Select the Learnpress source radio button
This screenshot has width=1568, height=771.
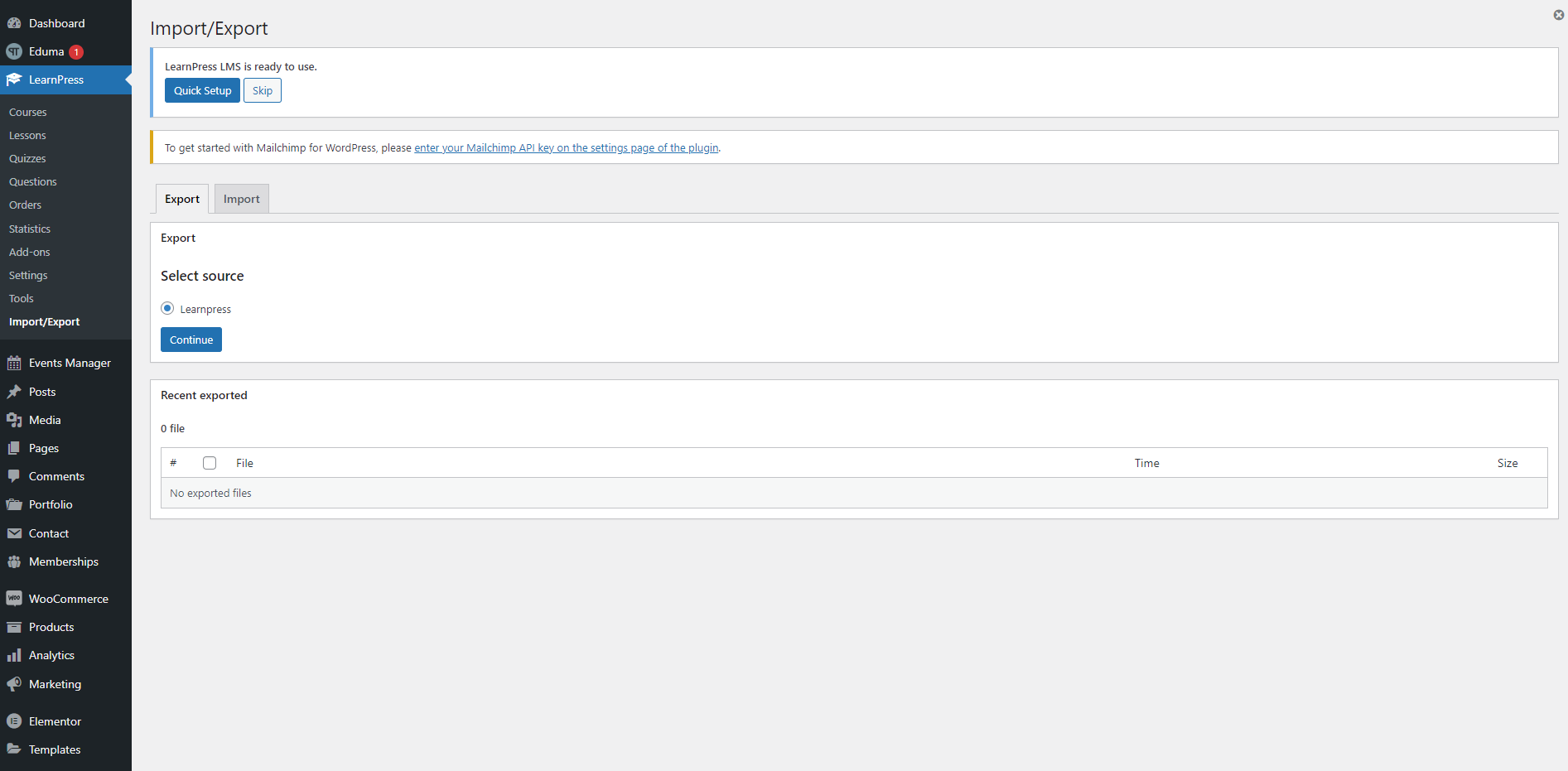[x=167, y=308]
